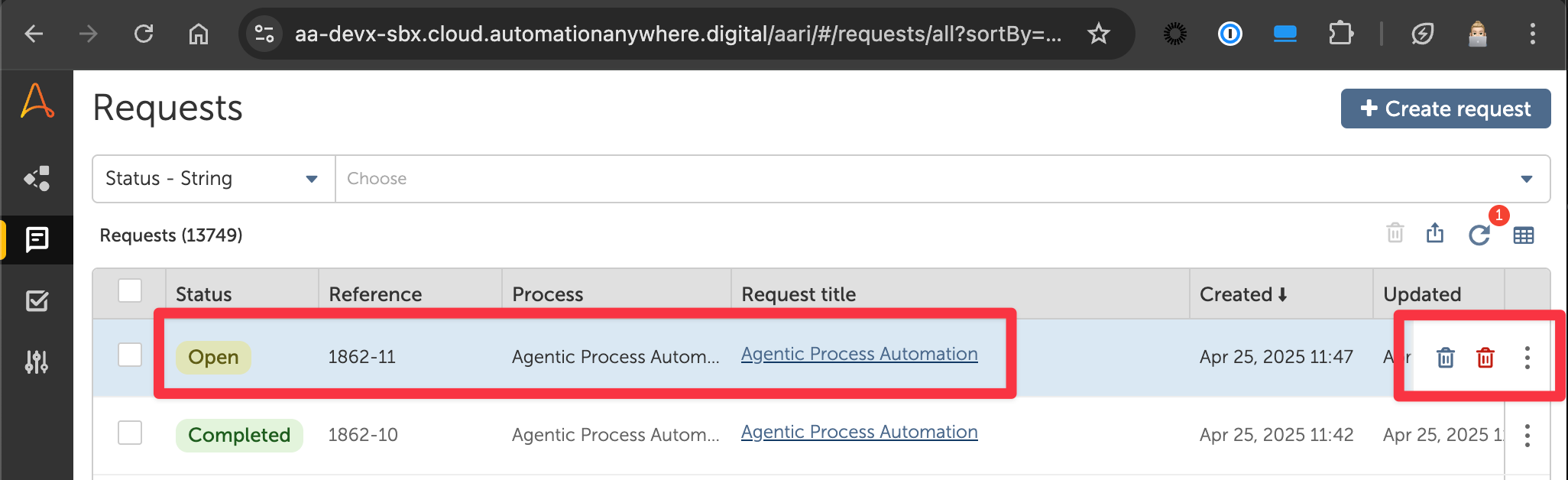Open the Choose filter value dropdown

pyautogui.click(x=942, y=179)
